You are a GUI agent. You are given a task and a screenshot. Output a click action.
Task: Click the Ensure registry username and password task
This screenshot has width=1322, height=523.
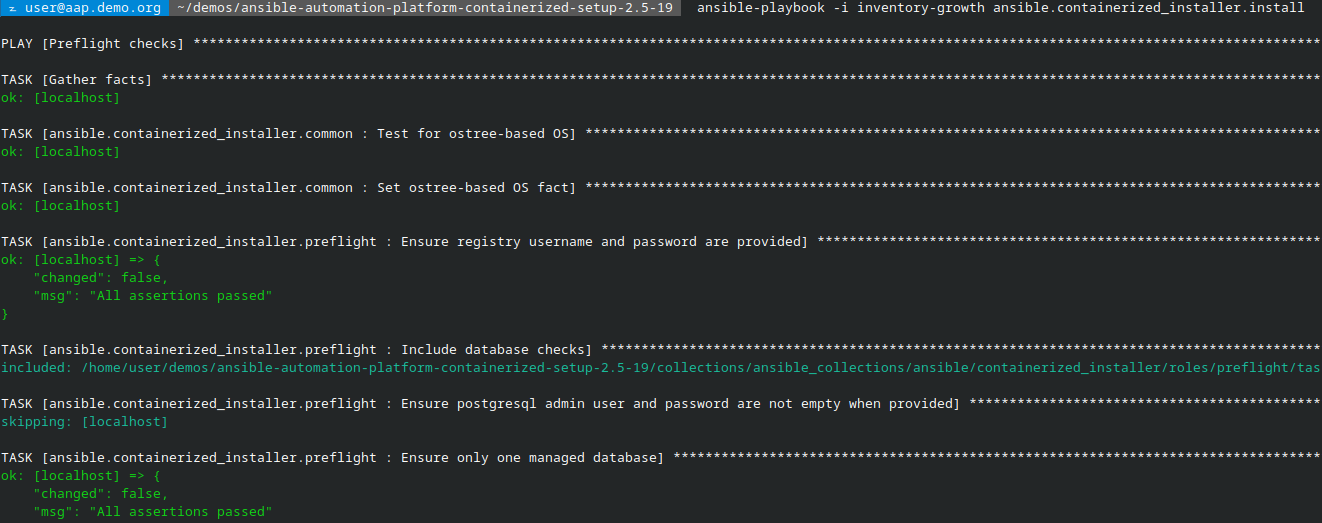pyautogui.click(x=405, y=242)
